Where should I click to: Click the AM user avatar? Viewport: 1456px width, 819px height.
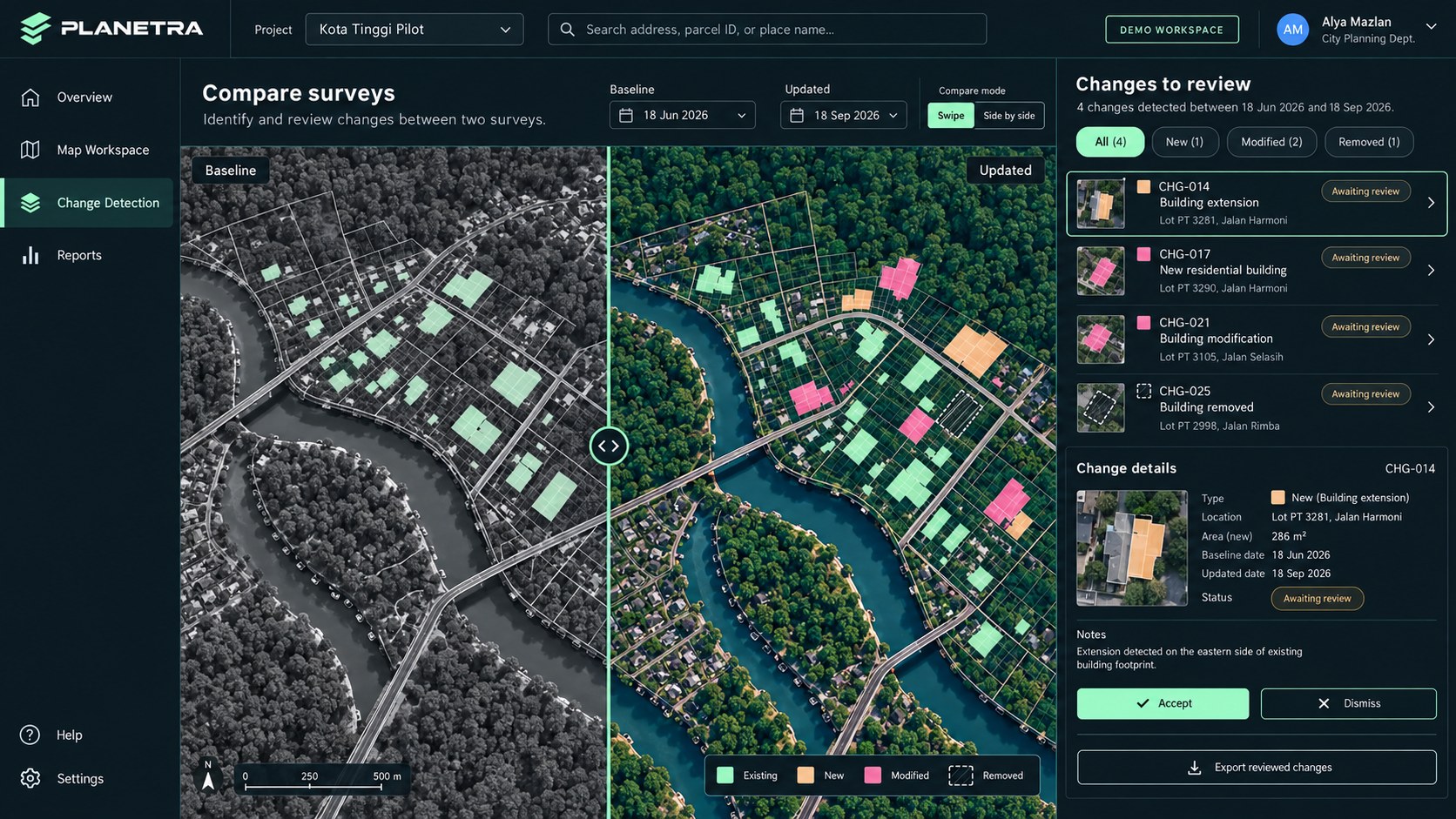(x=1293, y=30)
